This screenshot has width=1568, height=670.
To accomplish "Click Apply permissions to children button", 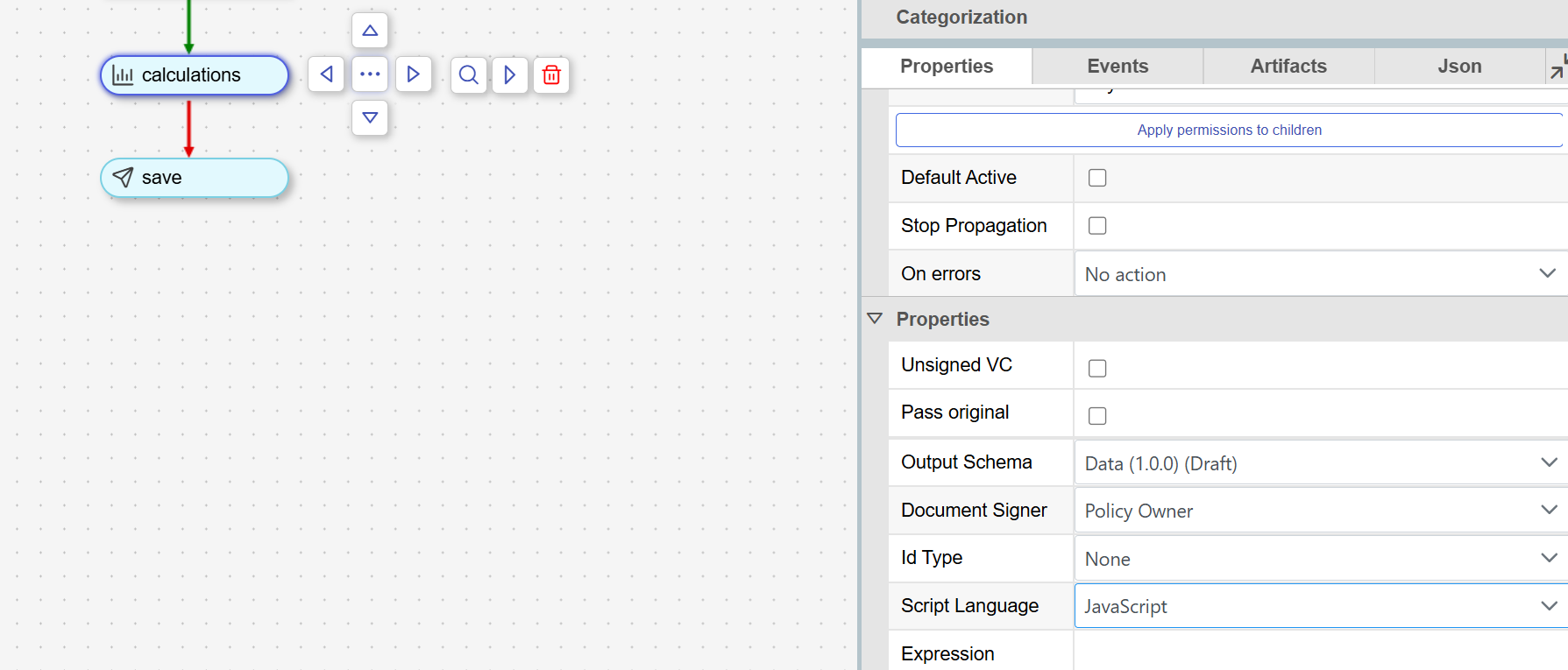I will pos(1229,130).
